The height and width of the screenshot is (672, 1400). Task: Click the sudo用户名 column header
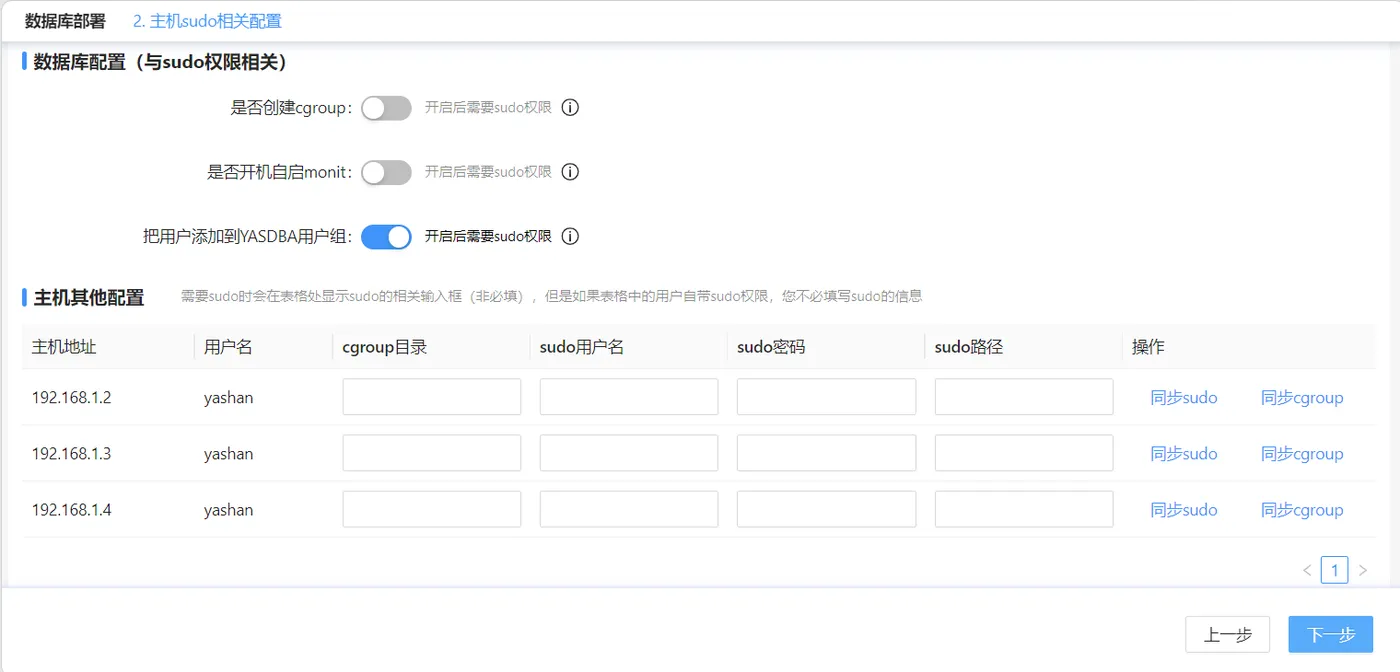pos(582,347)
